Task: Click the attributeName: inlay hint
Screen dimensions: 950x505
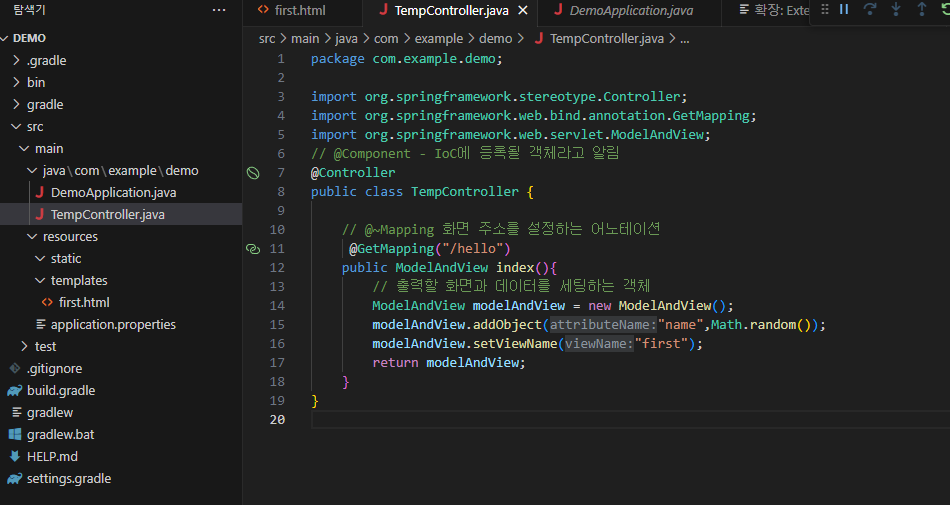Action: (603, 325)
